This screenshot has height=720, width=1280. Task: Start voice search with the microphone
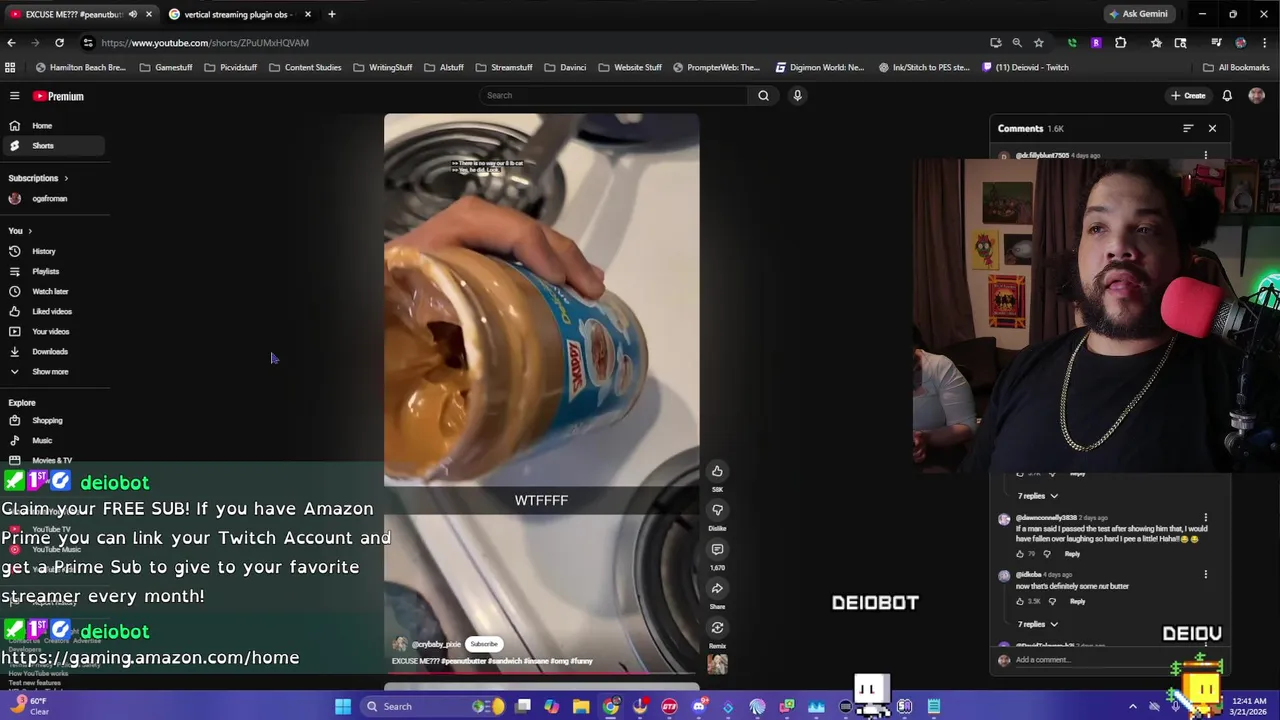[797, 95]
